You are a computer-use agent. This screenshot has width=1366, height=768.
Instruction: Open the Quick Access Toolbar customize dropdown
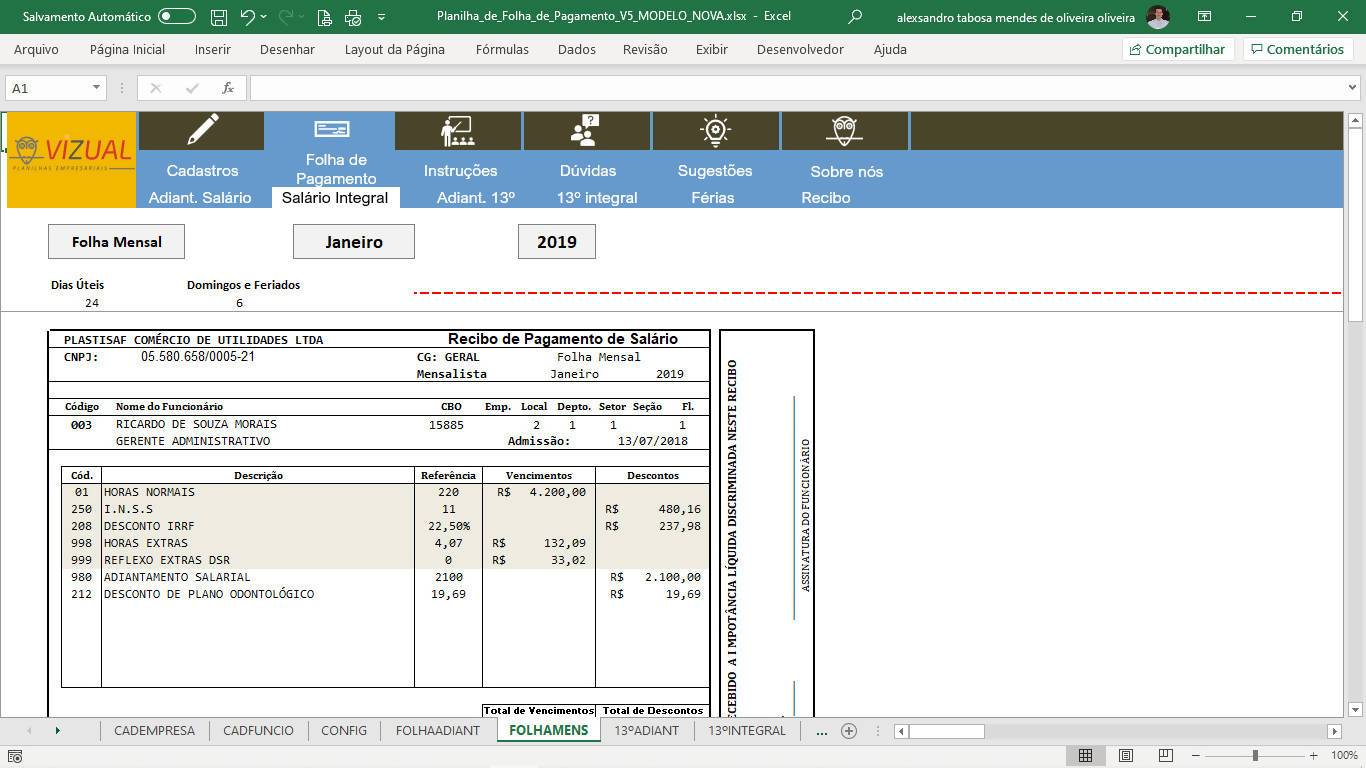point(381,17)
